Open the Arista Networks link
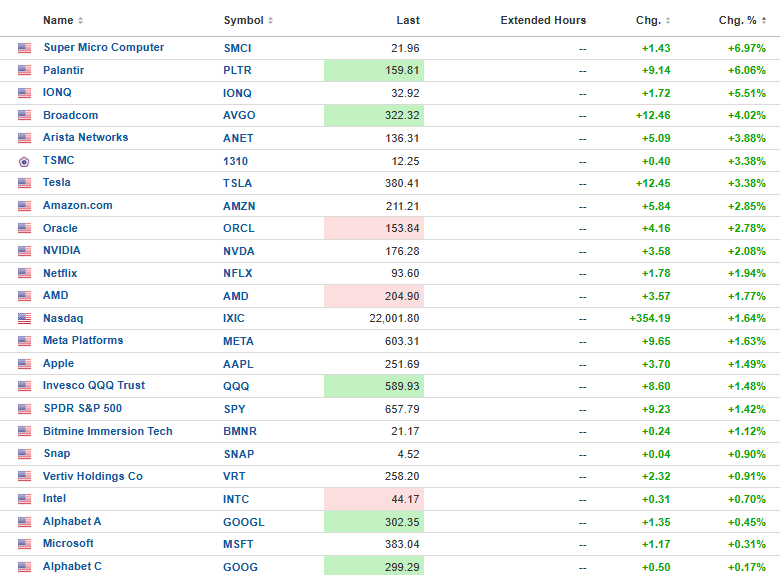The width and height of the screenshot is (780, 575). tap(85, 137)
